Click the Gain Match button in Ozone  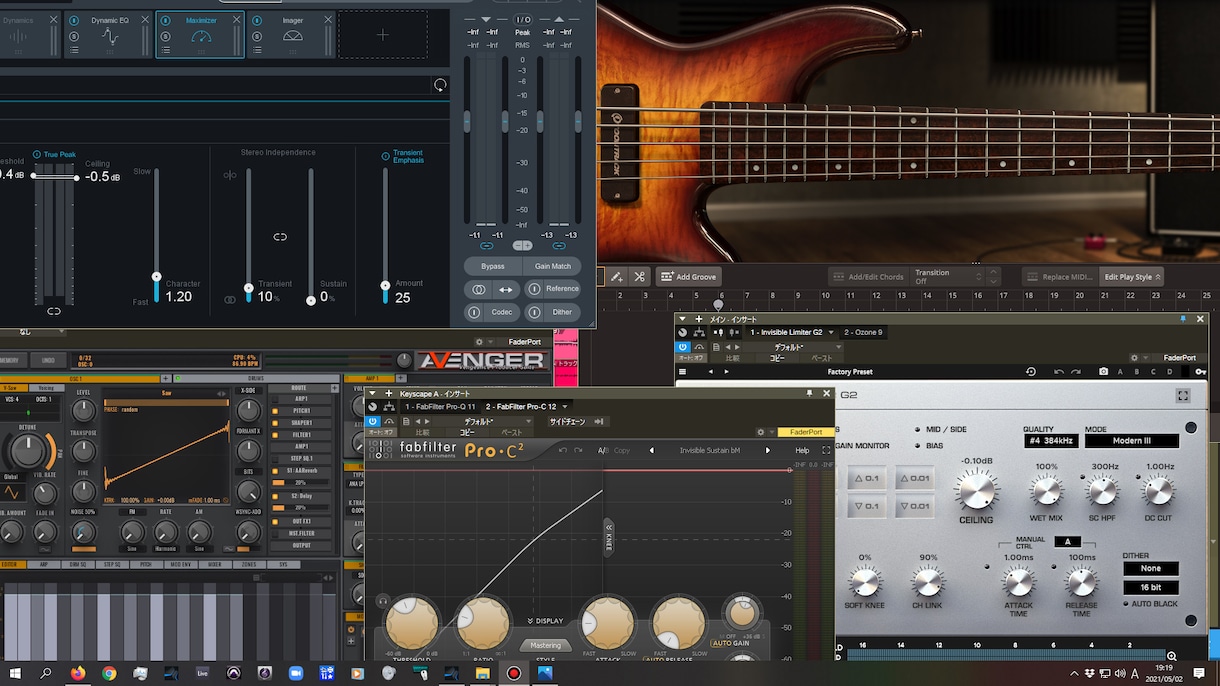tap(552, 266)
